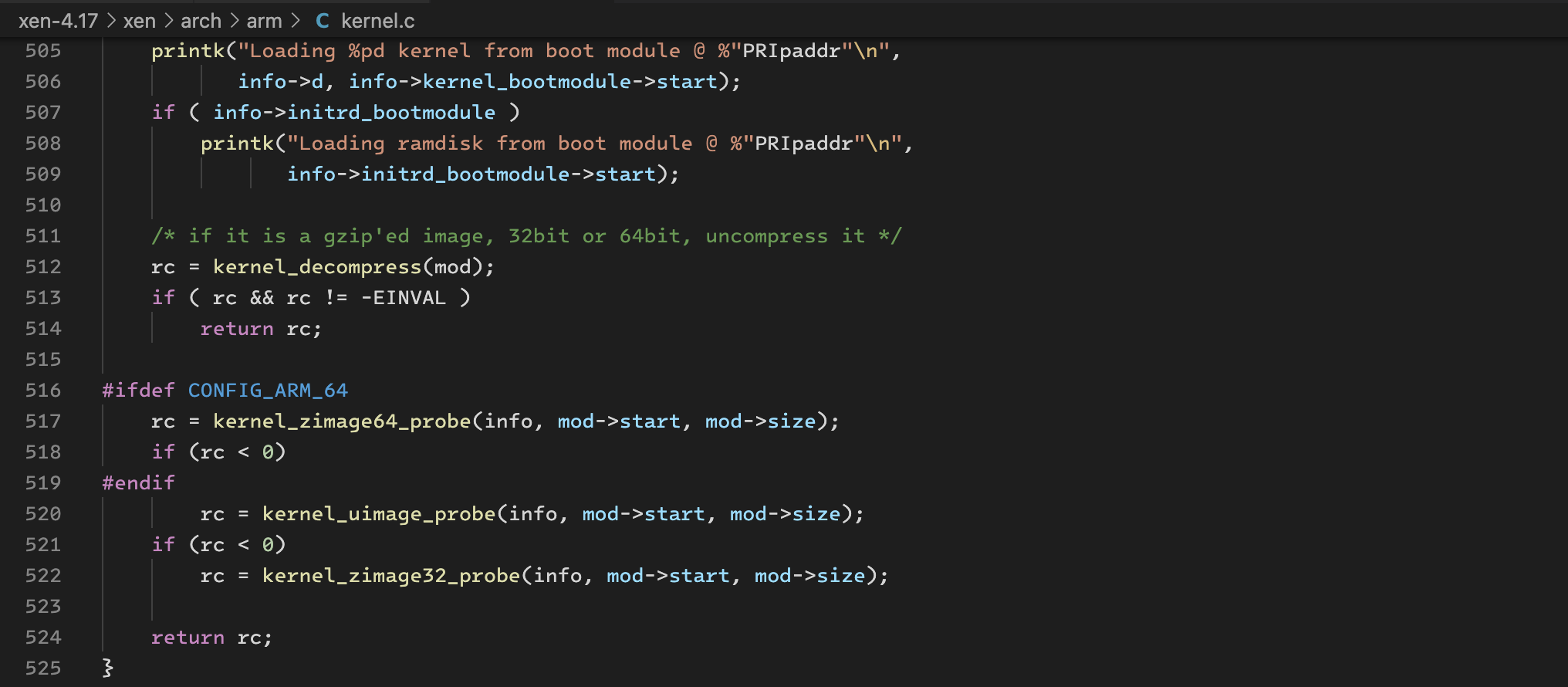The image size is (1568, 687).
Task: Click info->initrd_bootmodule->start on line 509
Action: [x=471, y=174]
